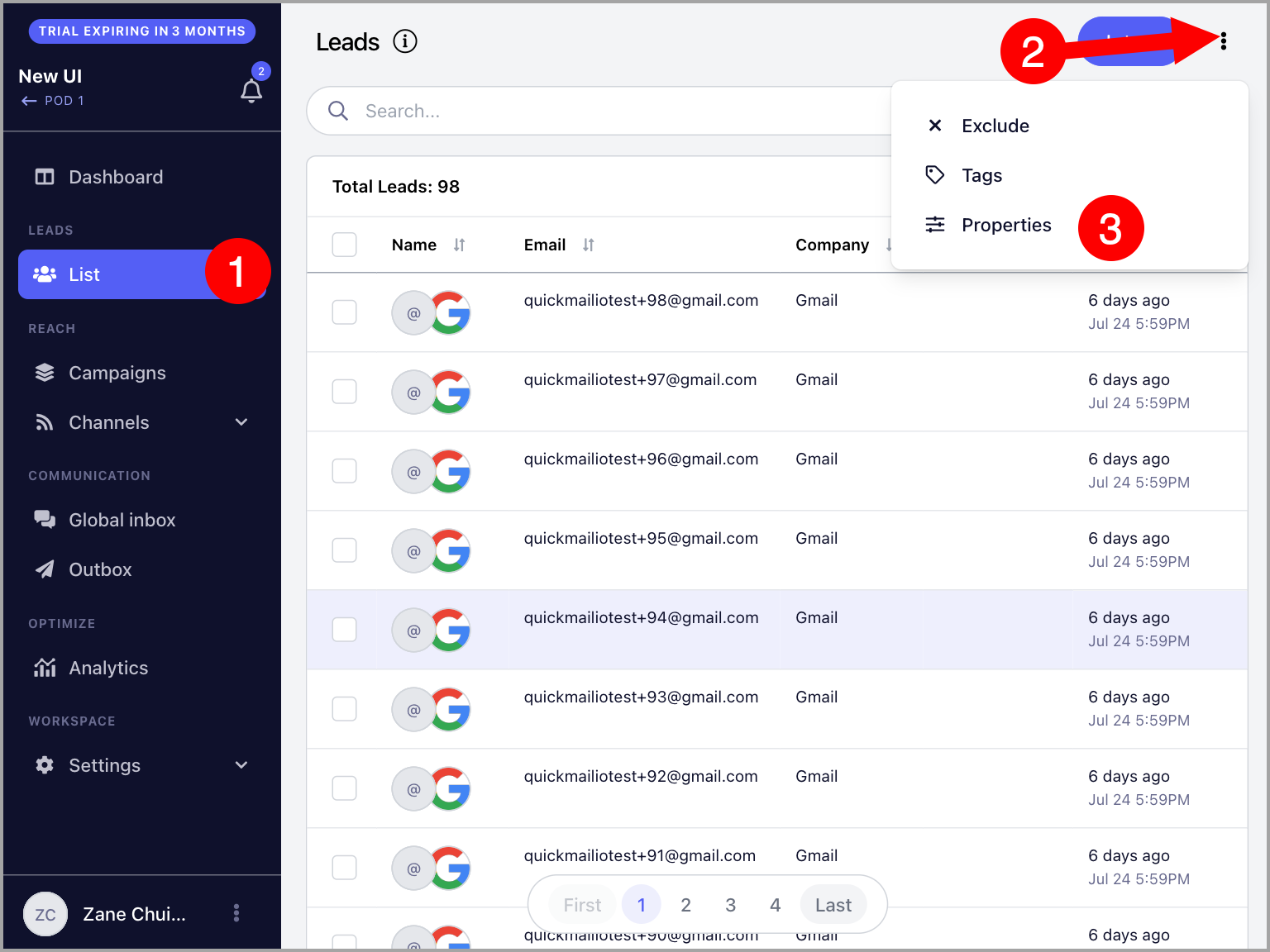The image size is (1270, 952).
Task: Go to pagination page 2
Action: [x=685, y=905]
